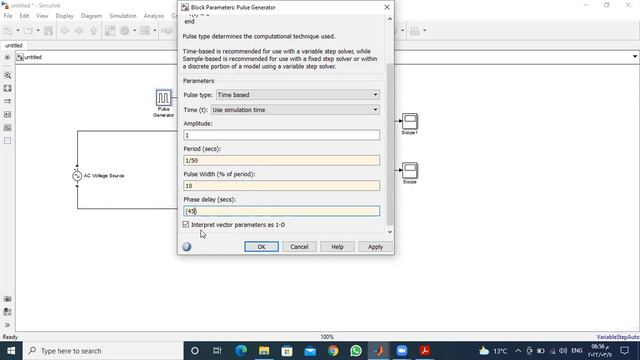
Task: Open the lower Scope block
Action: pyautogui.click(x=410, y=170)
